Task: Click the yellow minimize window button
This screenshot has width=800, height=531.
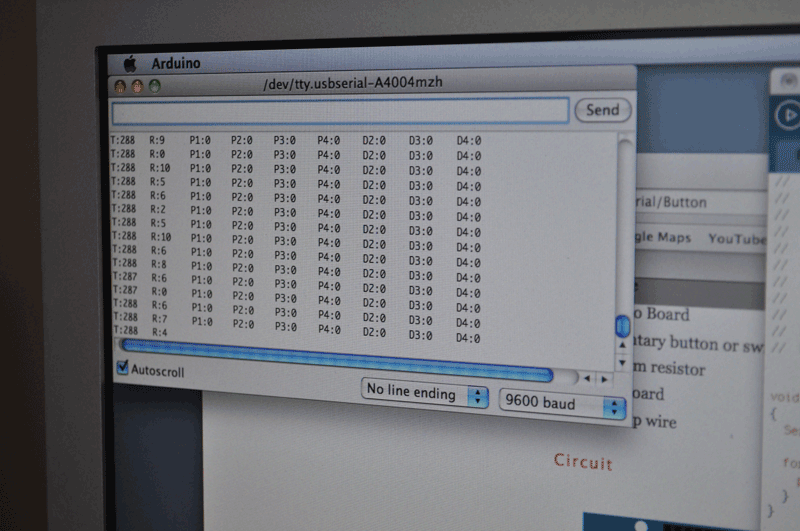Action: 137,87
